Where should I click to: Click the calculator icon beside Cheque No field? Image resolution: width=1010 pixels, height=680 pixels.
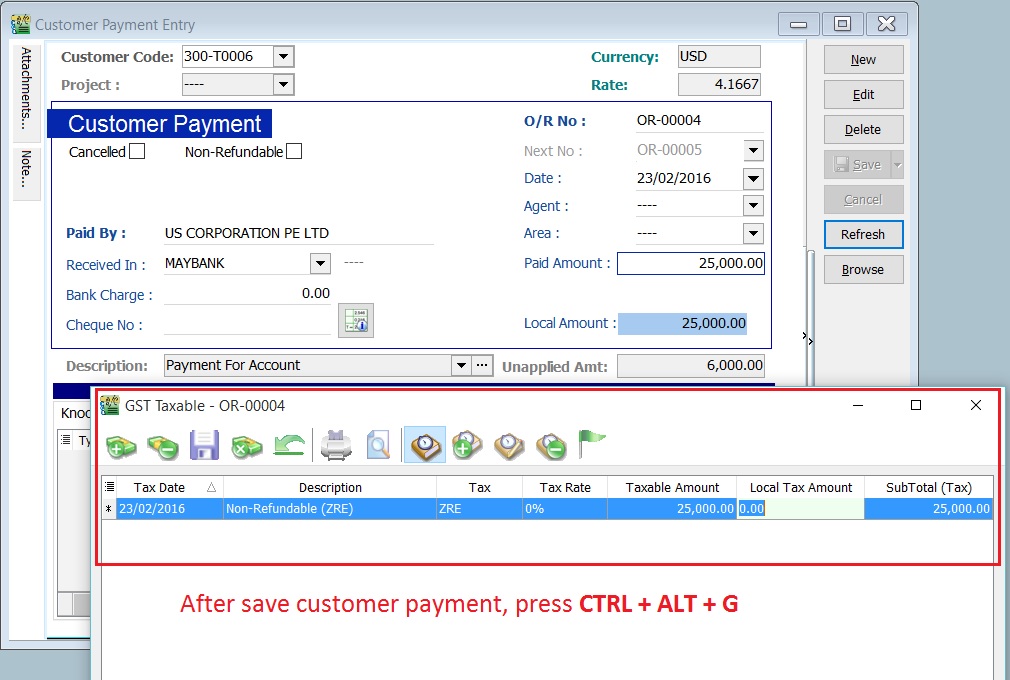(x=356, y=320)
